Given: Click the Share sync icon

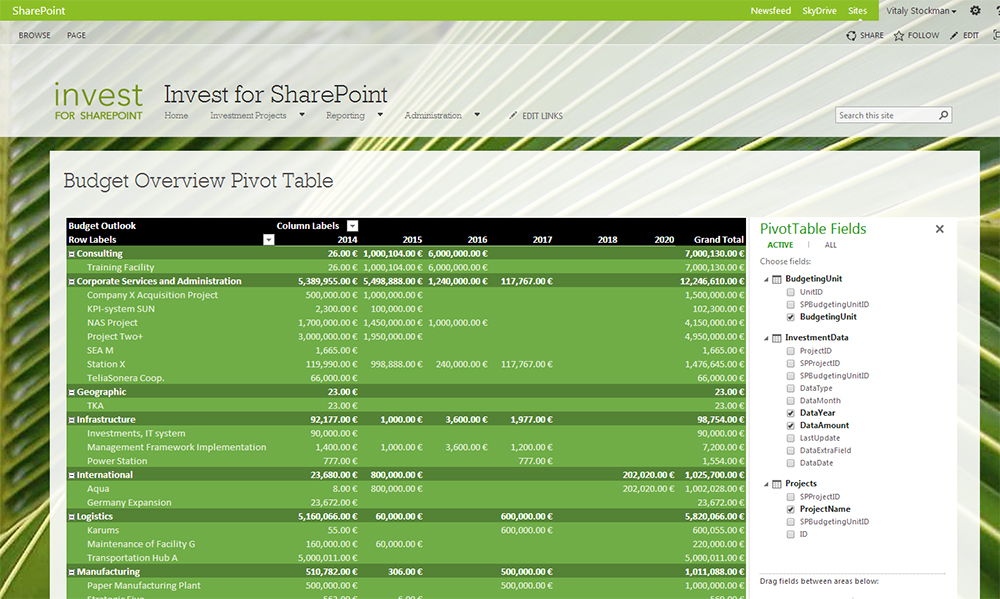Looking at the screenshot, I should point(851,36).
